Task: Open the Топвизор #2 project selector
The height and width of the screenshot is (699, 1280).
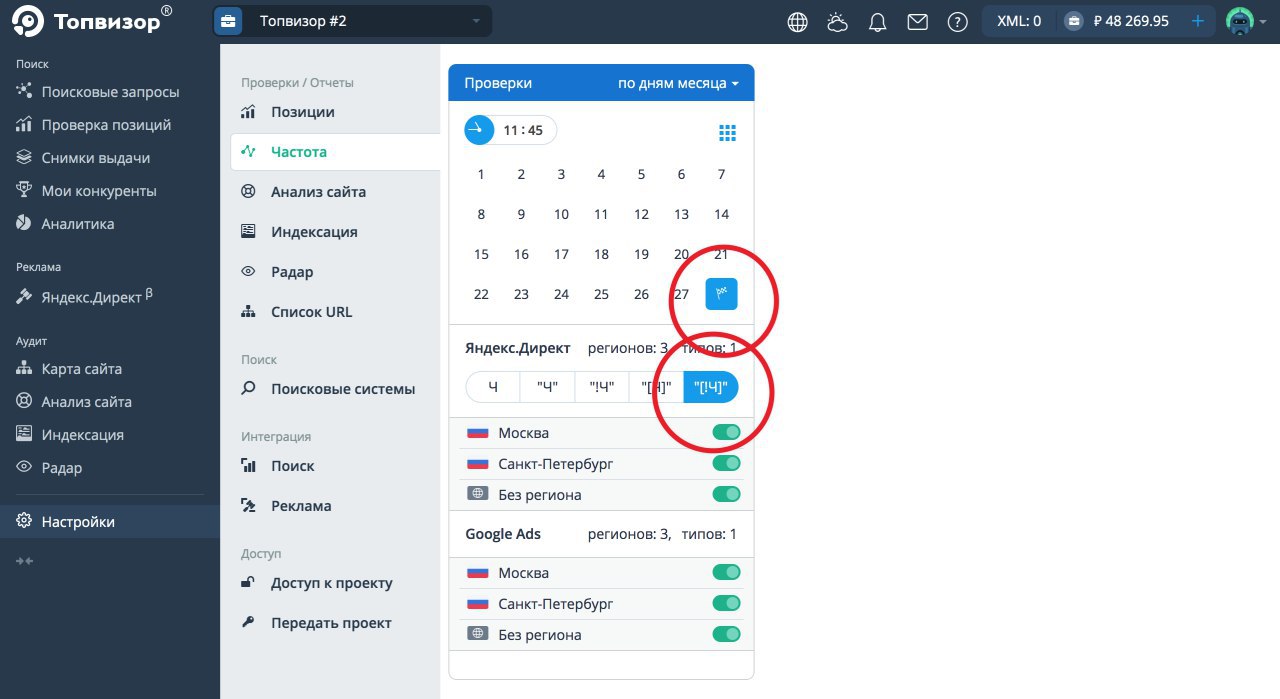Action: [354, 20]
